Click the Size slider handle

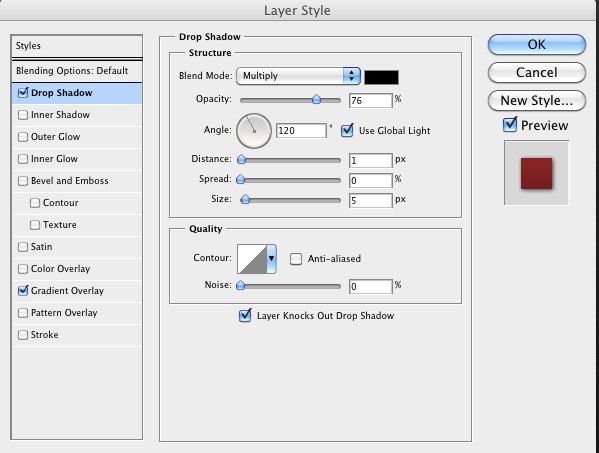coord(245,199)
